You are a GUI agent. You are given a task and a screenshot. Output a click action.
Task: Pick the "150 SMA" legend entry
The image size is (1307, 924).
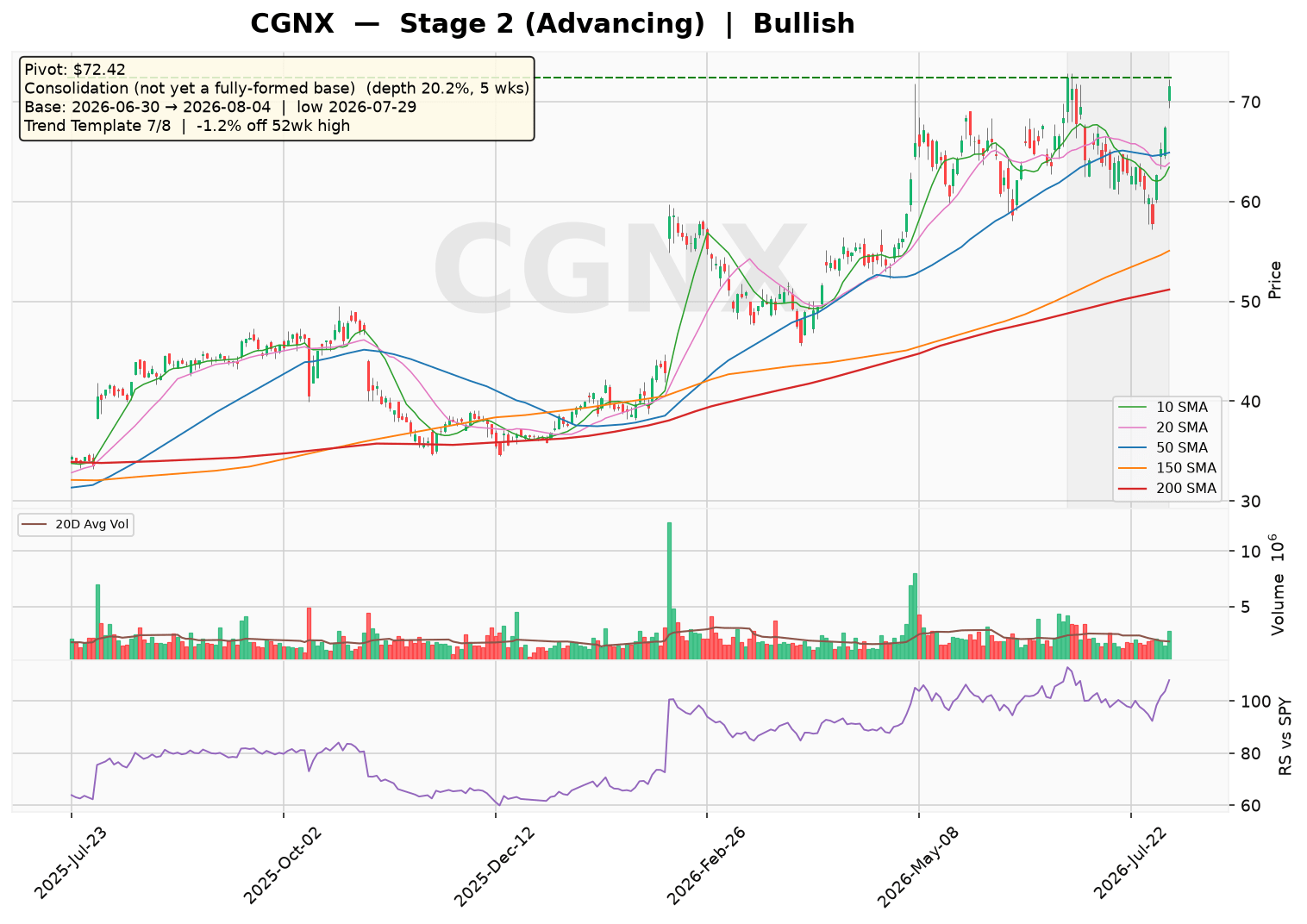point(1167,468)
